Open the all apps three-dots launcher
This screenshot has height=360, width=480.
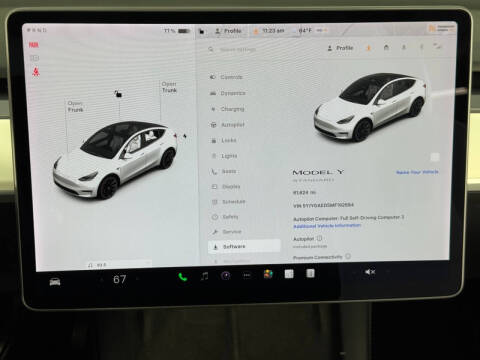pos(247,275)
